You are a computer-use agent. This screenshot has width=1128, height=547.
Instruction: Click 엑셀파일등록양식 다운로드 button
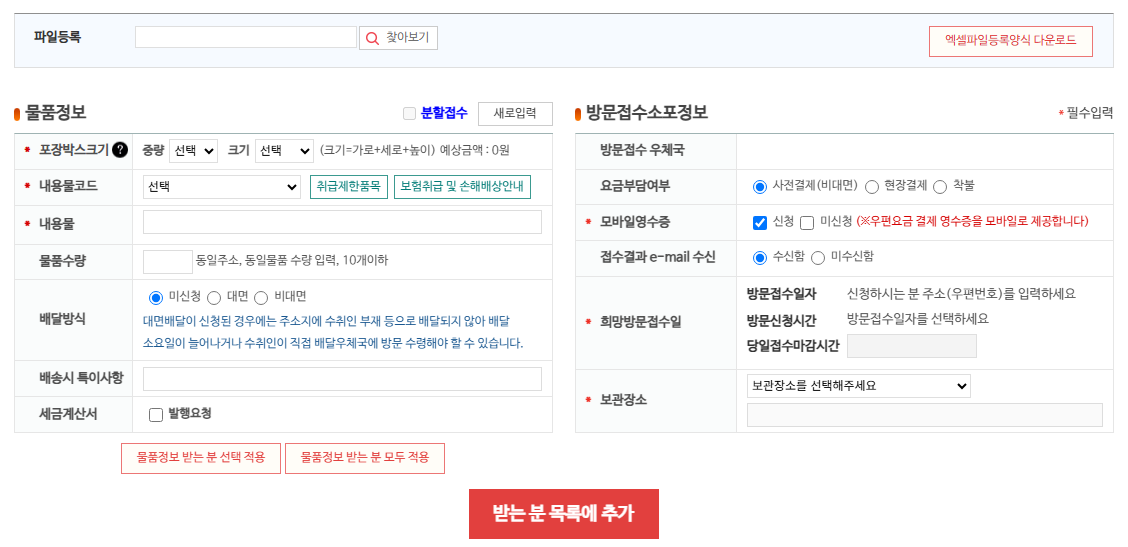point(1011,41)
